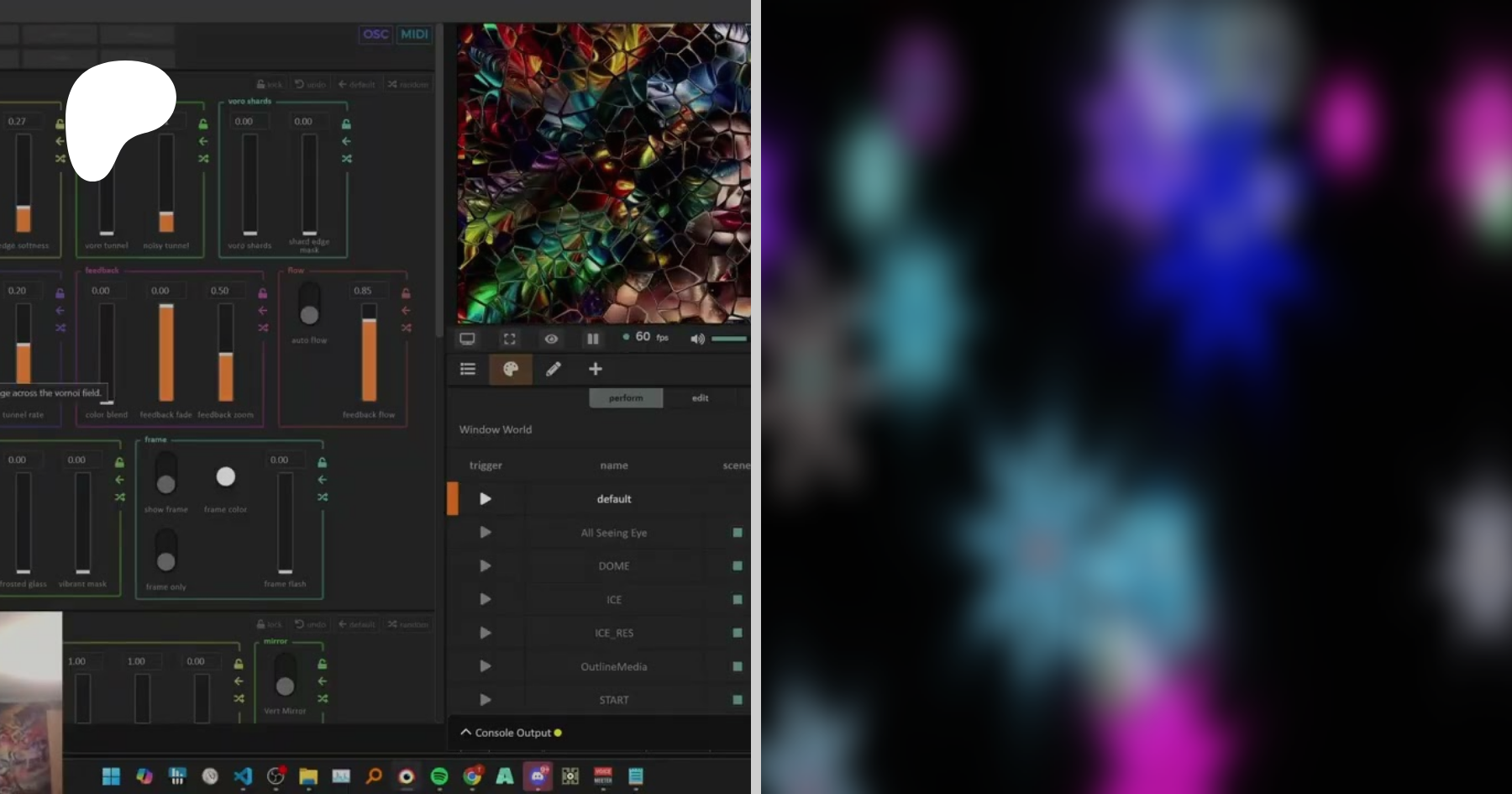This screenshot has width=1512, height=794.
Task: Lock the feedback control group
Action: click(x=263, y=293)
